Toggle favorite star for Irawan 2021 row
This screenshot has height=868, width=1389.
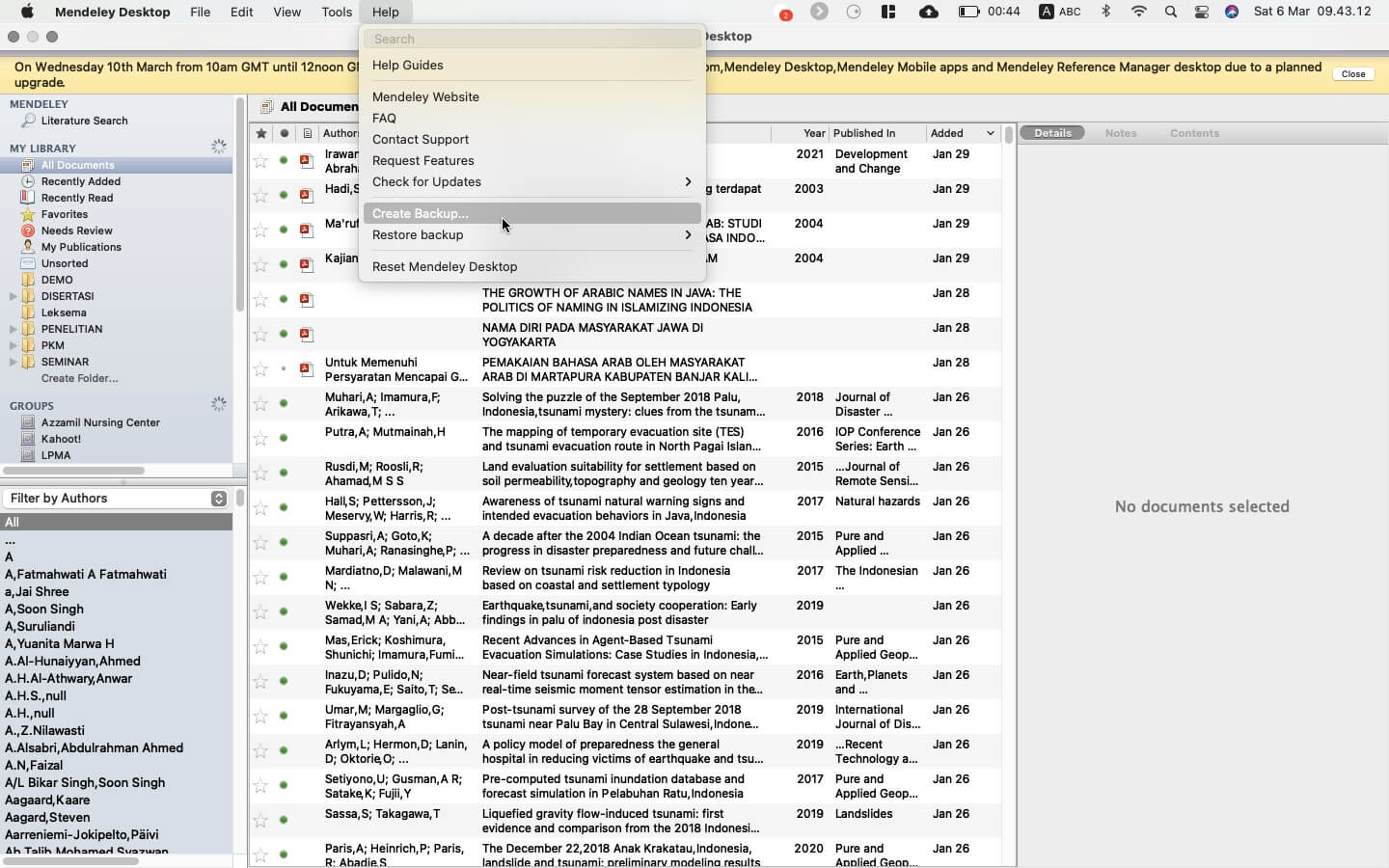[260, 161]
